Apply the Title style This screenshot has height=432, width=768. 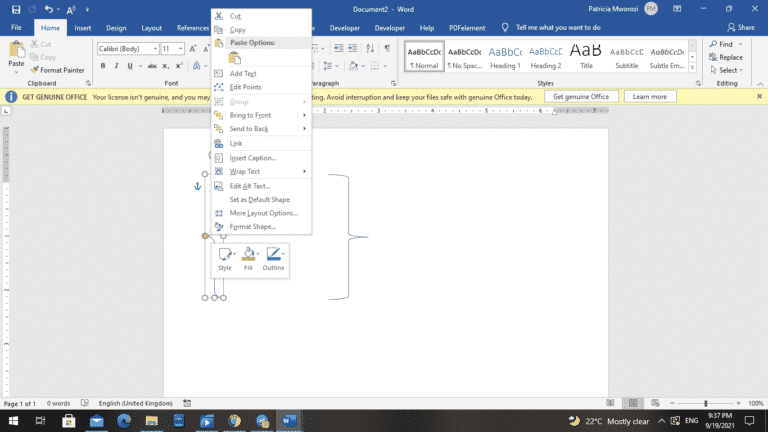coord(586,56)
